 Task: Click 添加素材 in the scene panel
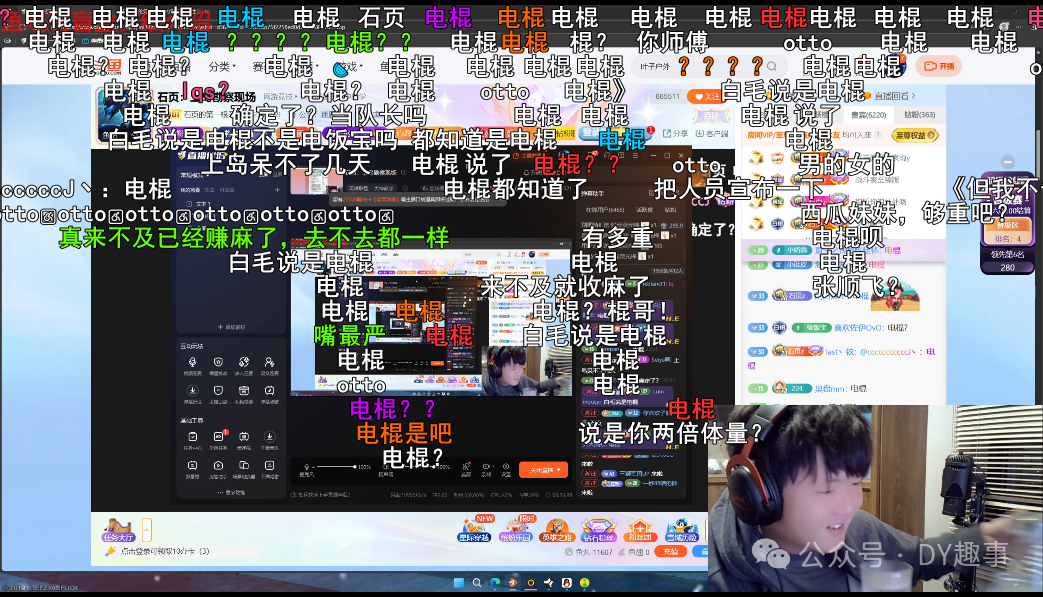click(x=231, y=327)
